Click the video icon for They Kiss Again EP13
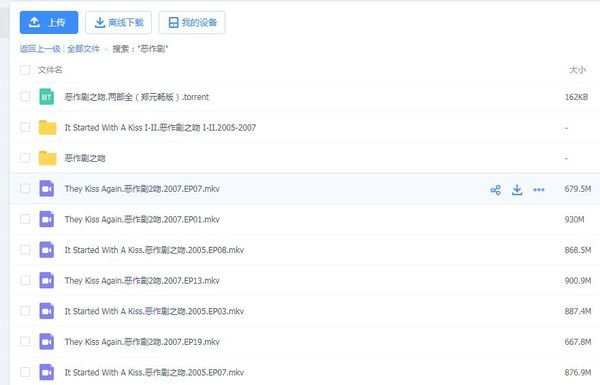Screen dimensions: 600x385 click(x=47, y=281)
